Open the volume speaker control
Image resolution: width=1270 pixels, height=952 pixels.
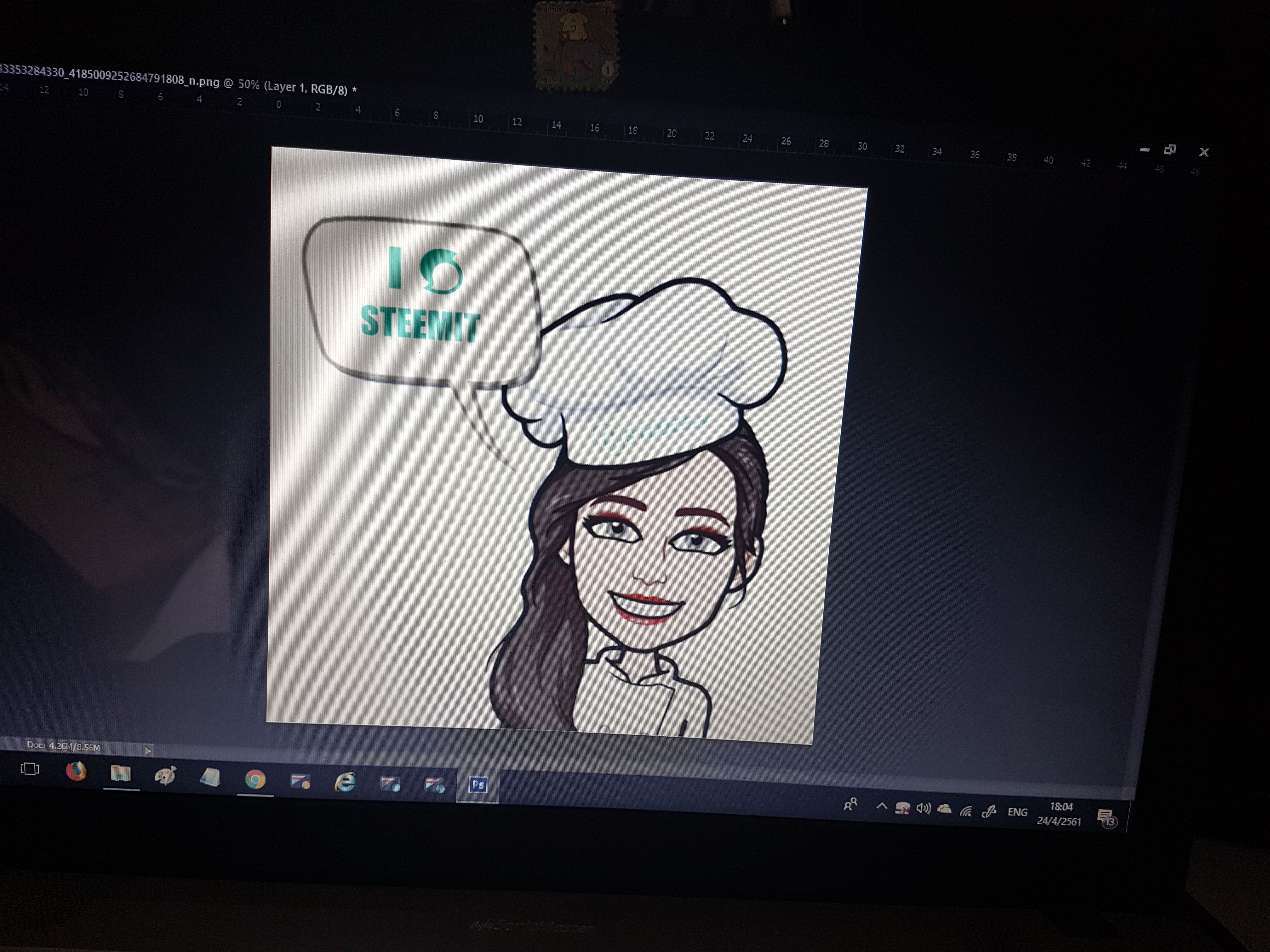[923, 808]
